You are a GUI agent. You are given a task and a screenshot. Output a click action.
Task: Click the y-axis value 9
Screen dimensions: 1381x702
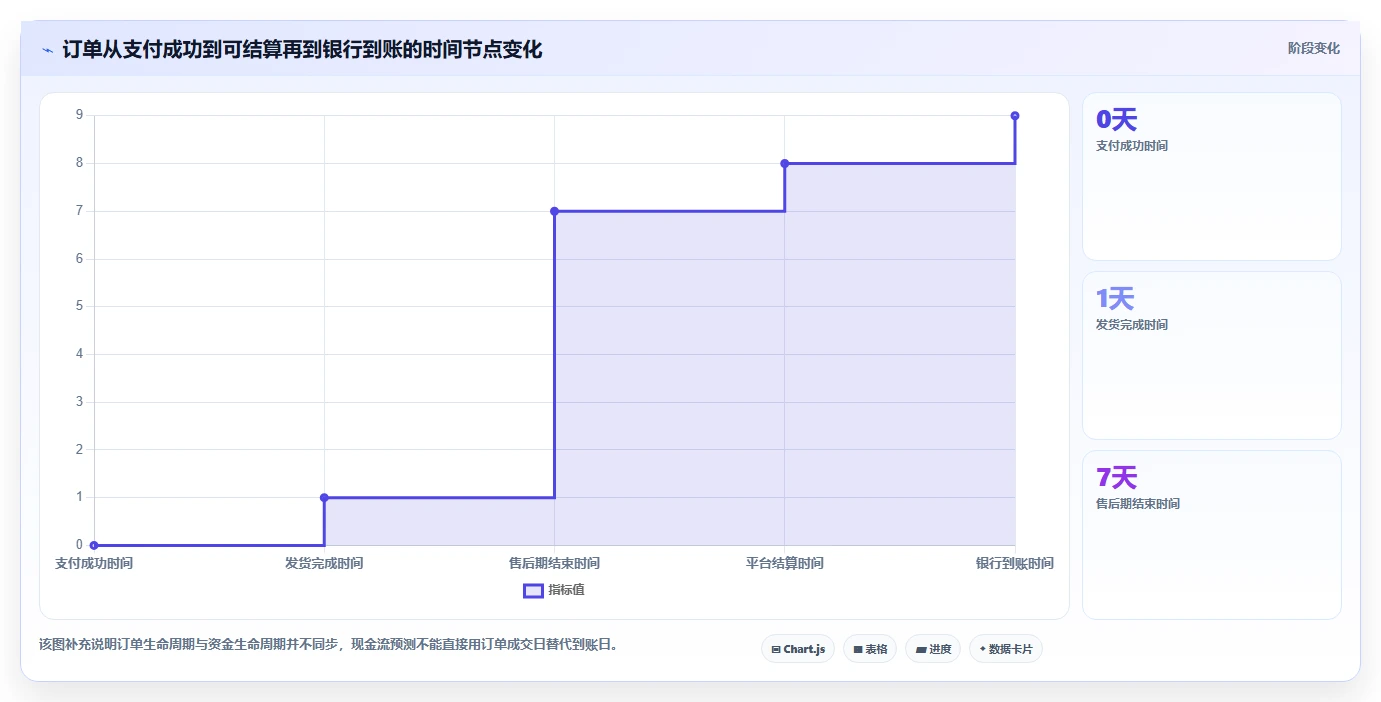tap(79, 115)
